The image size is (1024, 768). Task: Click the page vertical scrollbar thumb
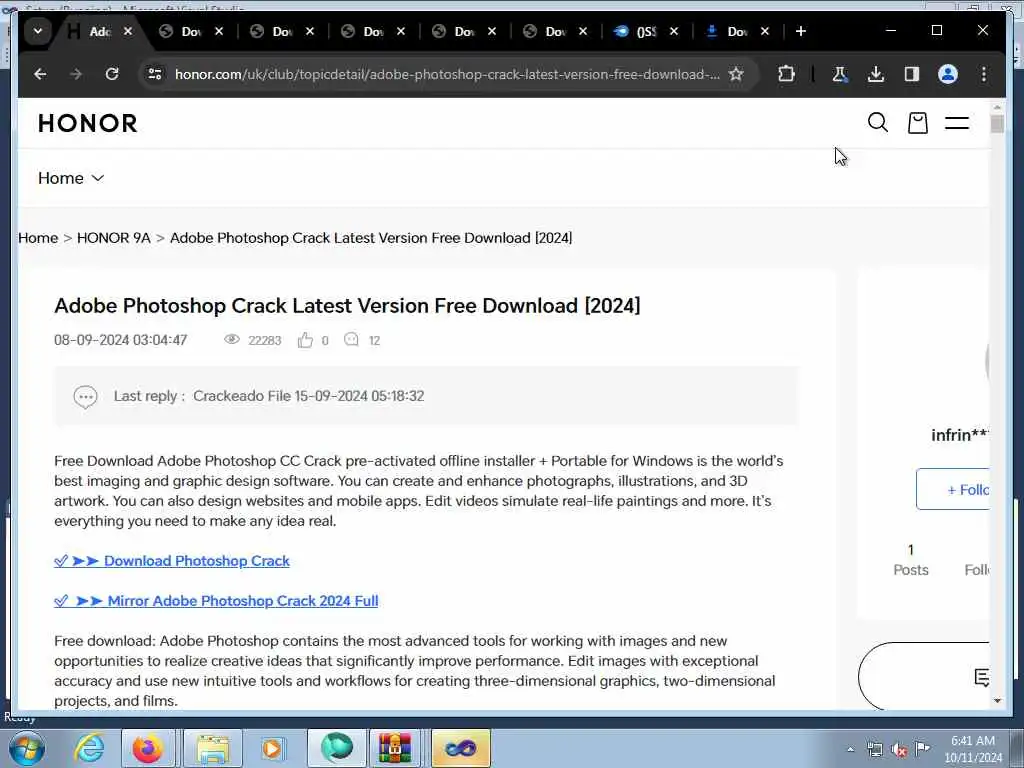pyautogui.click(x=997, y=123)
